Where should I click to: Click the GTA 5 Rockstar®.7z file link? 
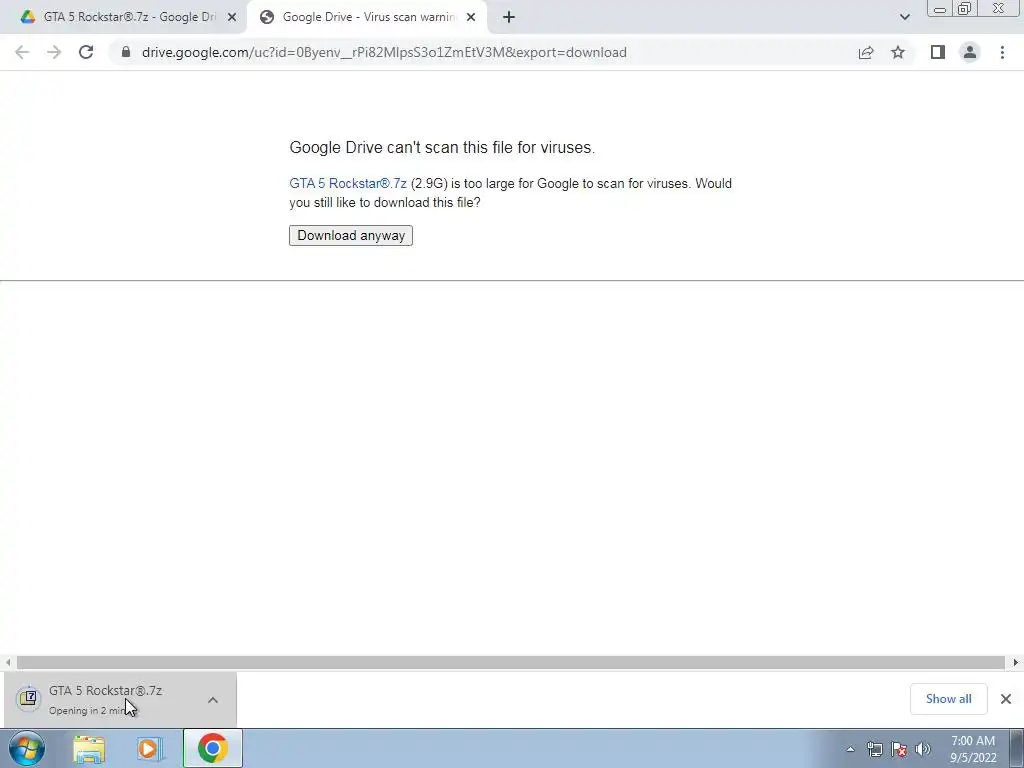pyautogui.click(x=348, y=184)
